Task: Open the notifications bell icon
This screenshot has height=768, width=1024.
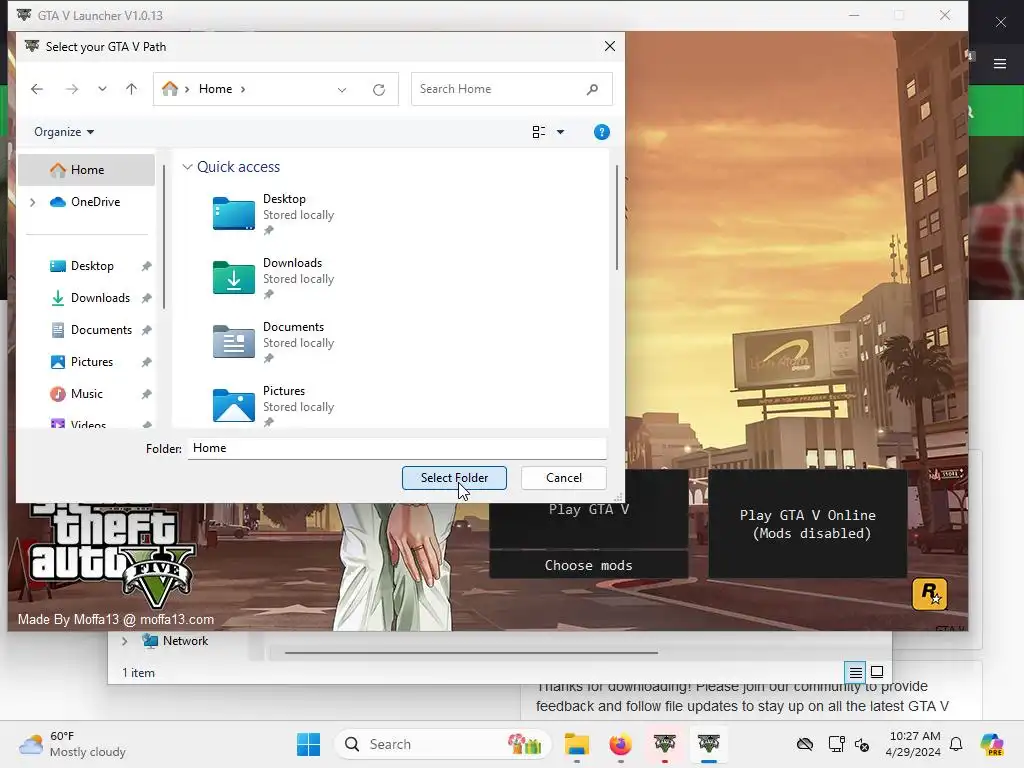Action: [x=956, y=744]
